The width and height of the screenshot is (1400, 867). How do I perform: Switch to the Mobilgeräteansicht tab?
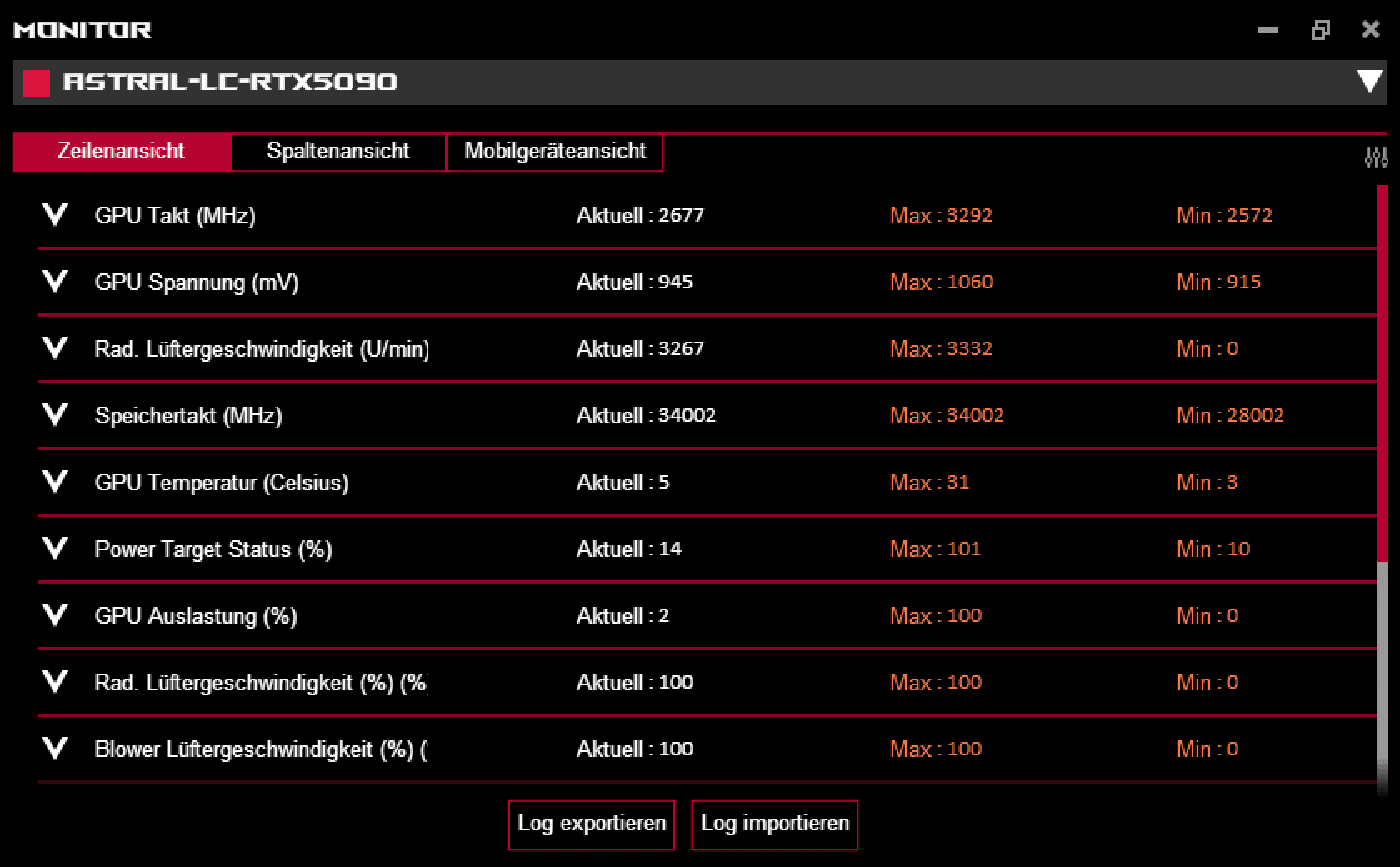(x=555, y=152)
